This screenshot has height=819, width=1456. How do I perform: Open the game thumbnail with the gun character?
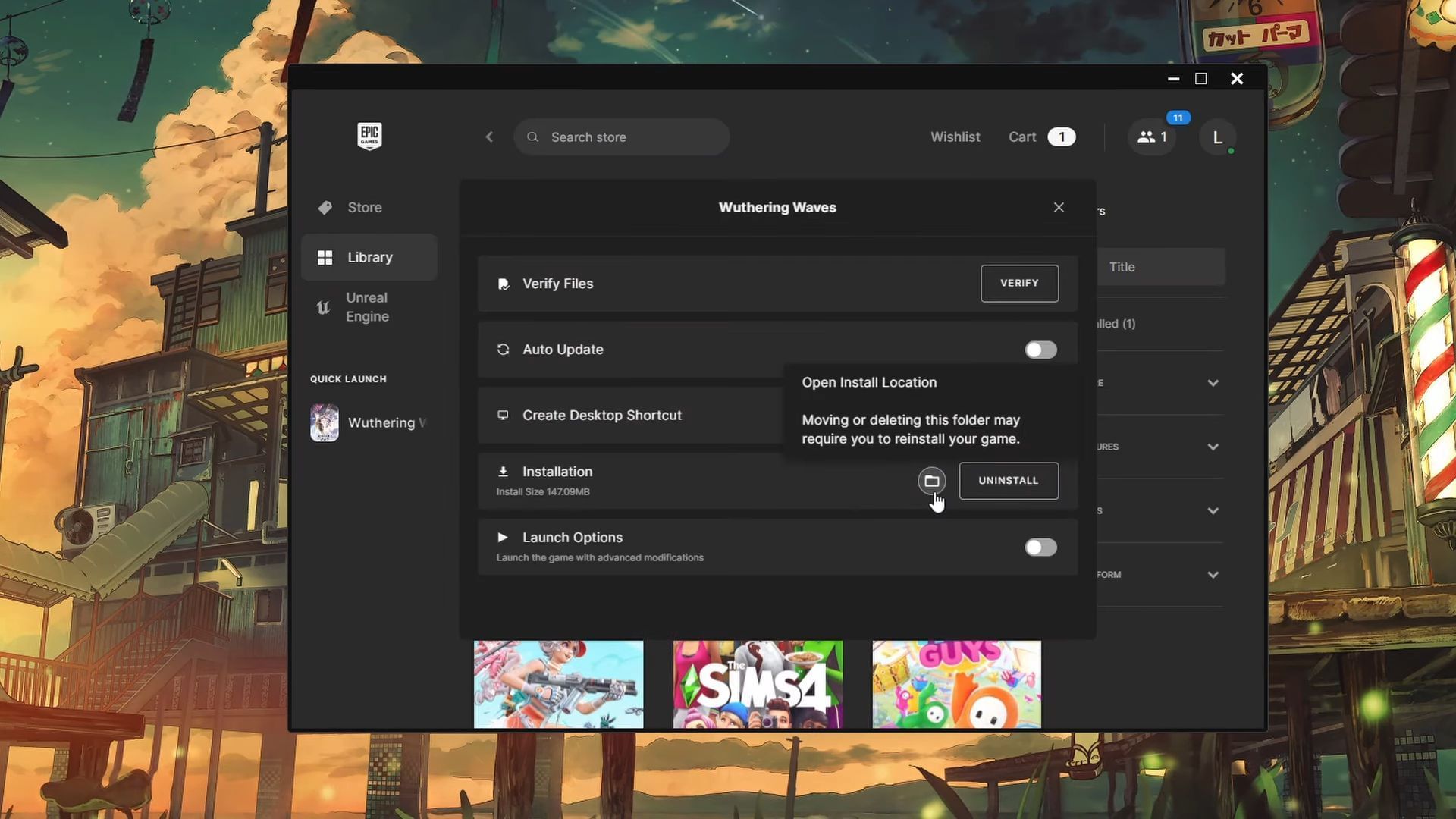[558, 684]
